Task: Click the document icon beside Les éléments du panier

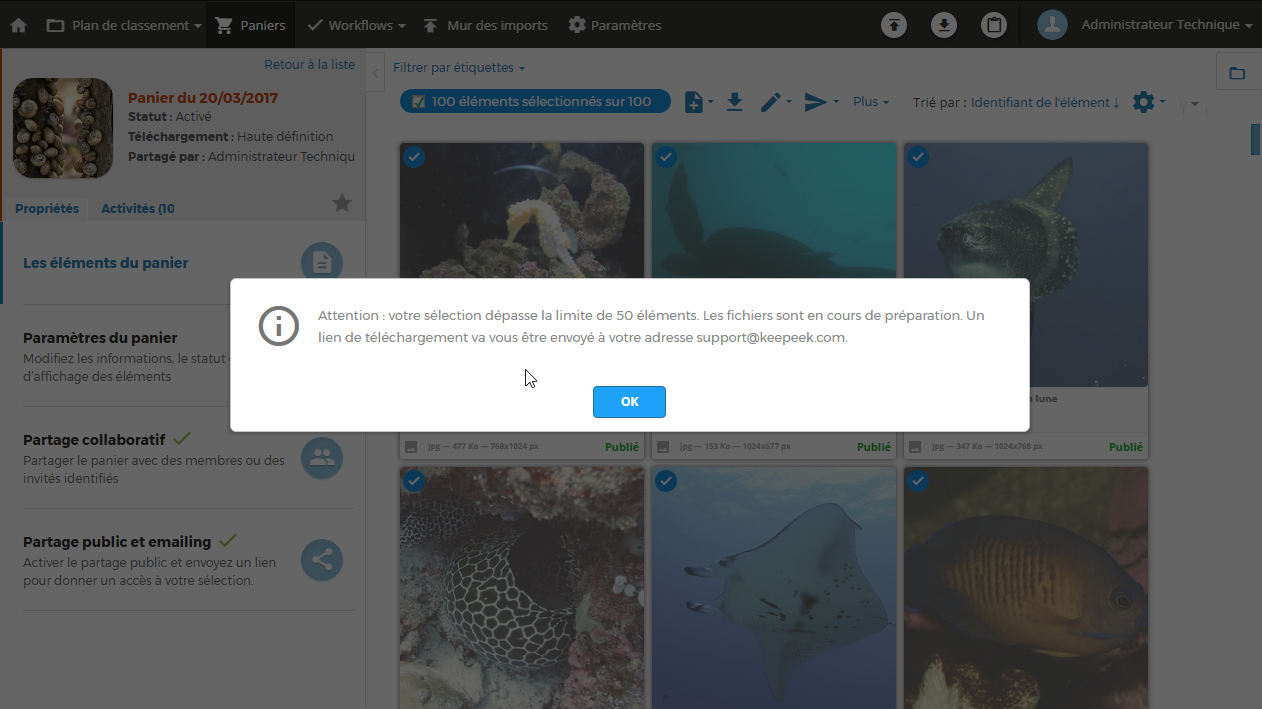Action: pyautogui.click(x=322, y=263)
